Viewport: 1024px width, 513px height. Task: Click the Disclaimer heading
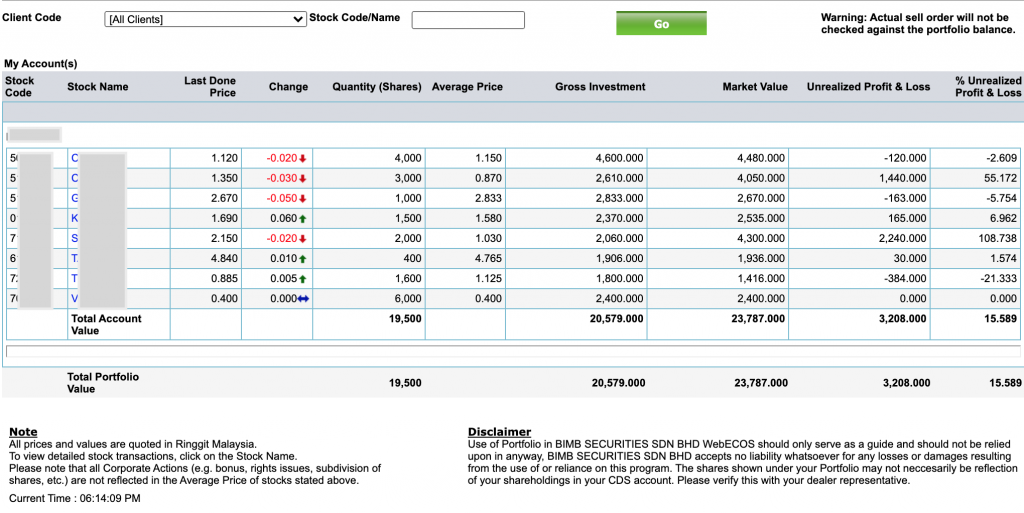tap(500, 431)
